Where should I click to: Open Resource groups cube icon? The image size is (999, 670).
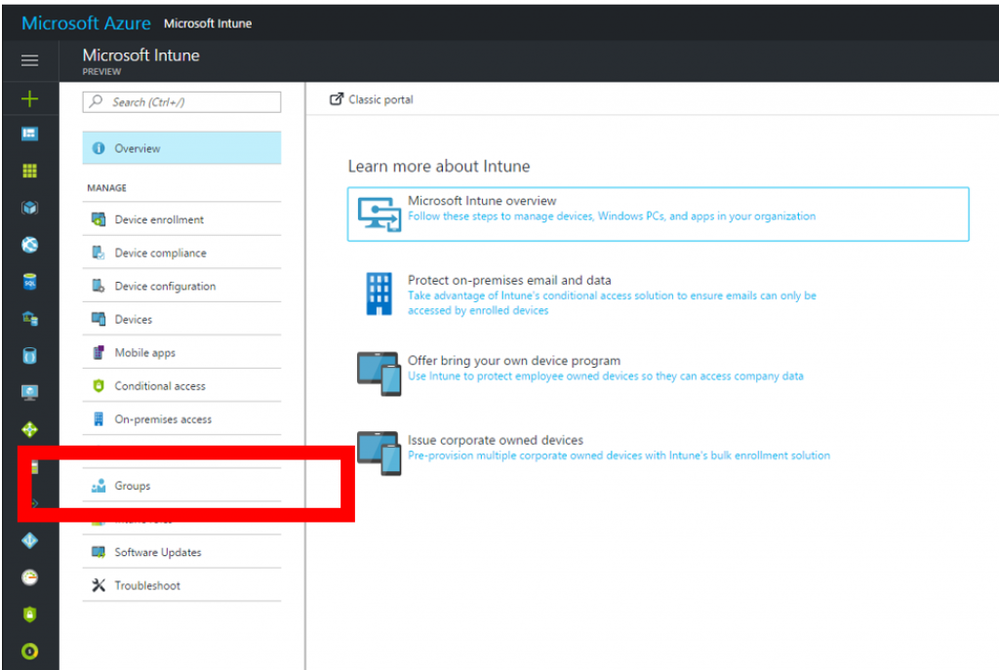click(29, 208)
